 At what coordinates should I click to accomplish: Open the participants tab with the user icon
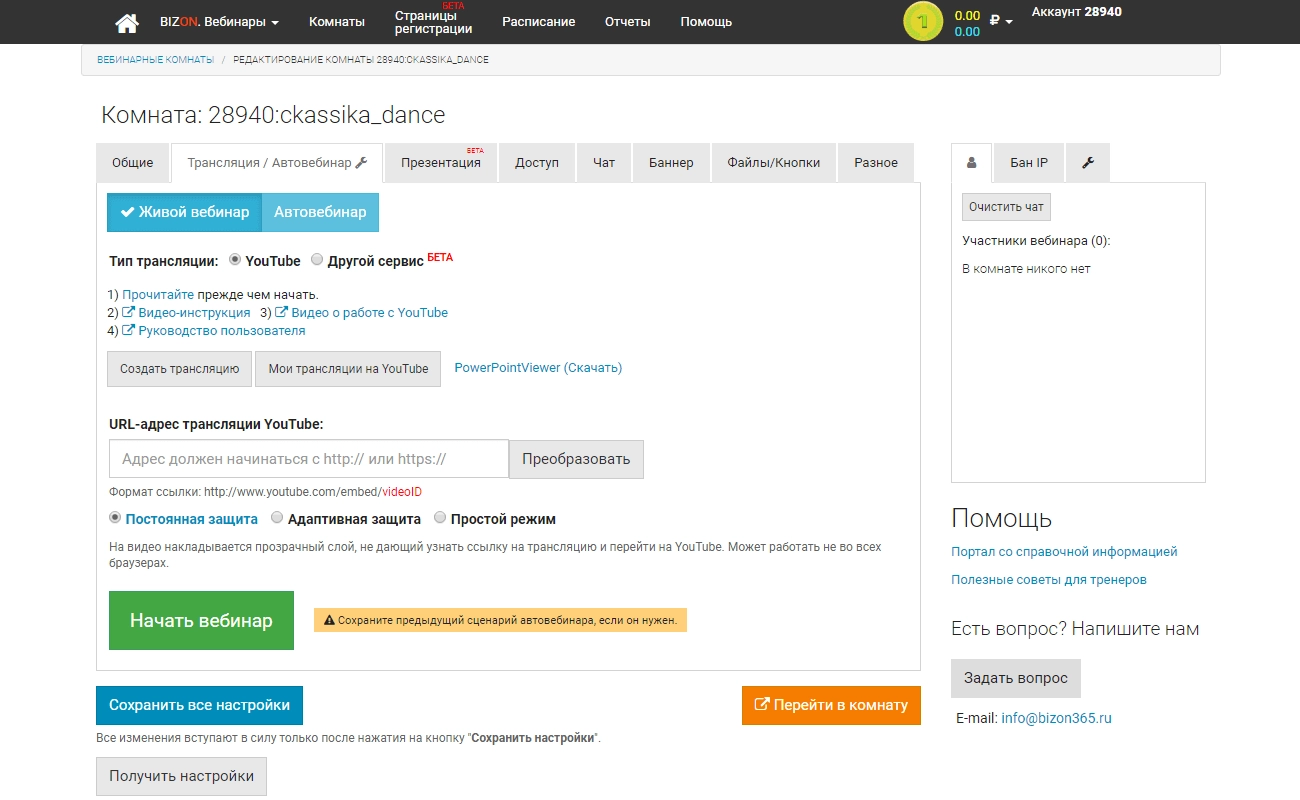tap(971, 163)
